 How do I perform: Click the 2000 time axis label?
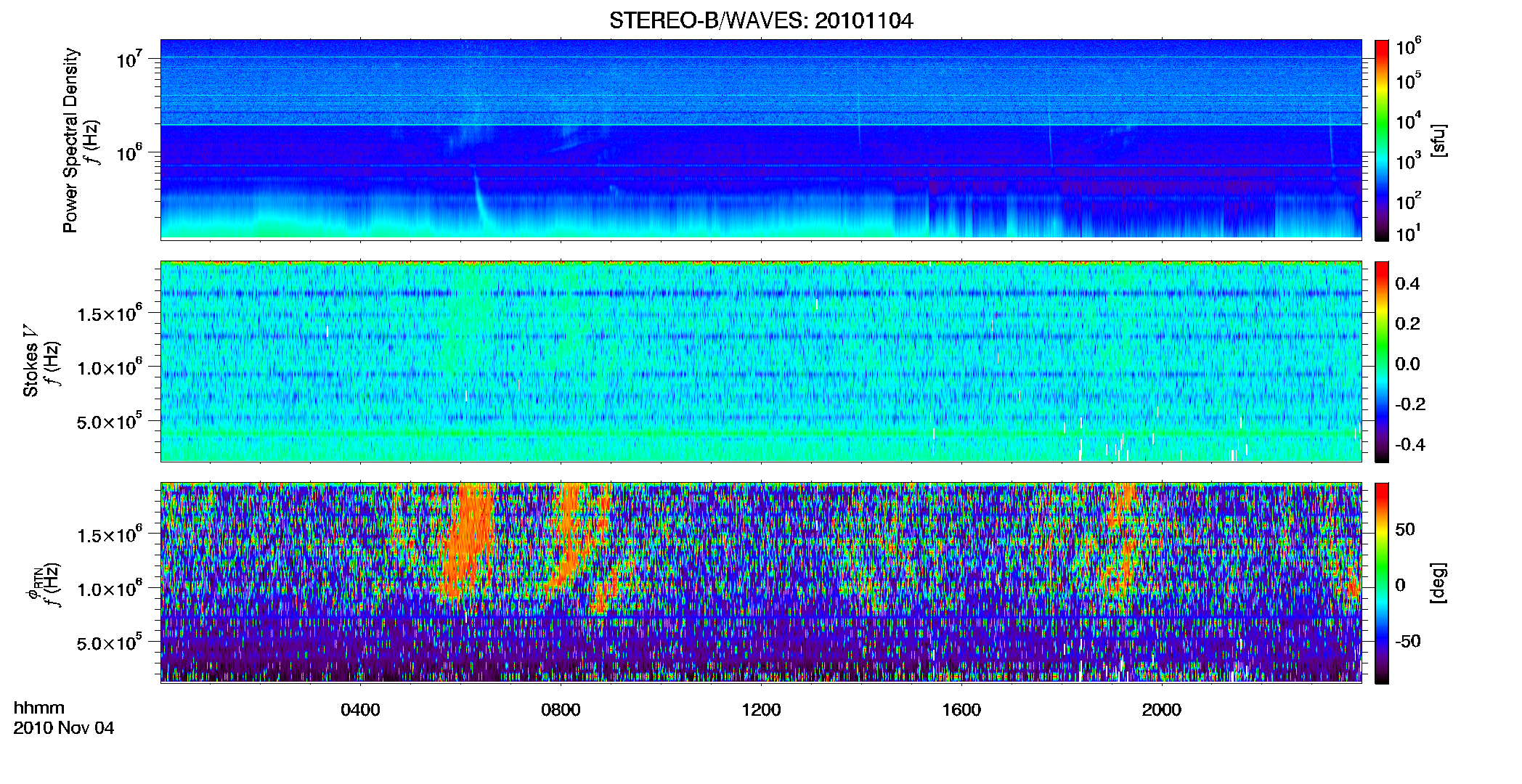pyautogui.click(x=1162, y=710)
